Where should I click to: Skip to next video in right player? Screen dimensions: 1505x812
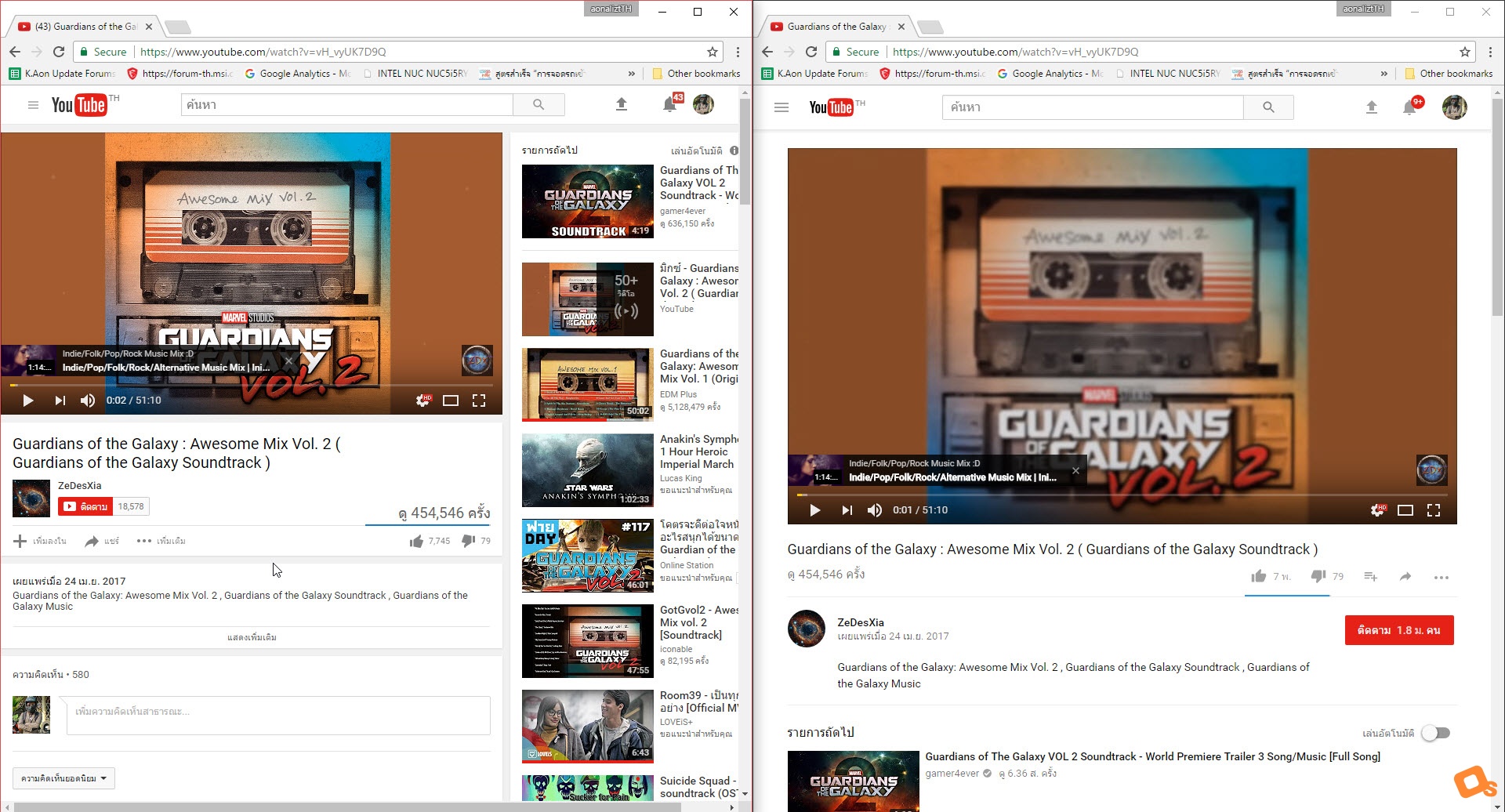coord(847,510)
